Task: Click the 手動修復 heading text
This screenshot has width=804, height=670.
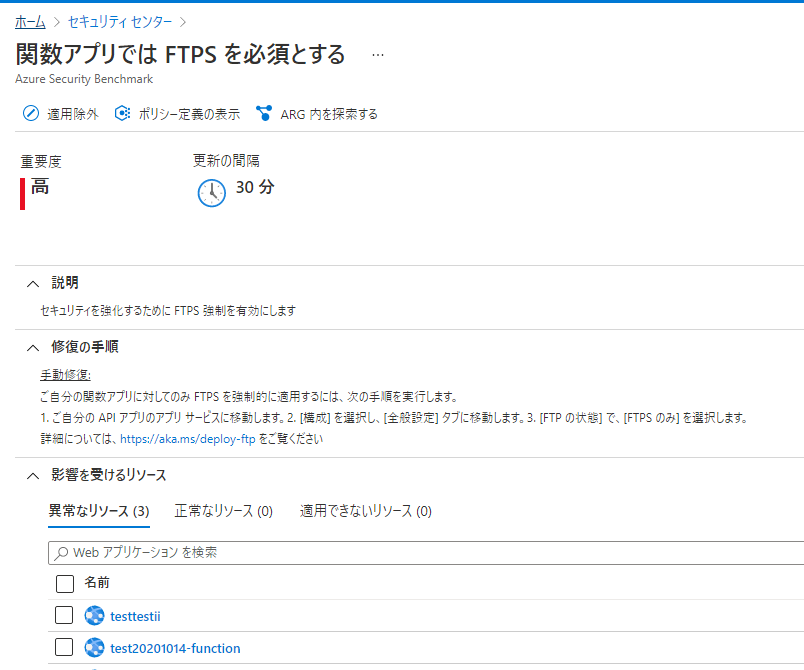Action: tap(66, 375)
